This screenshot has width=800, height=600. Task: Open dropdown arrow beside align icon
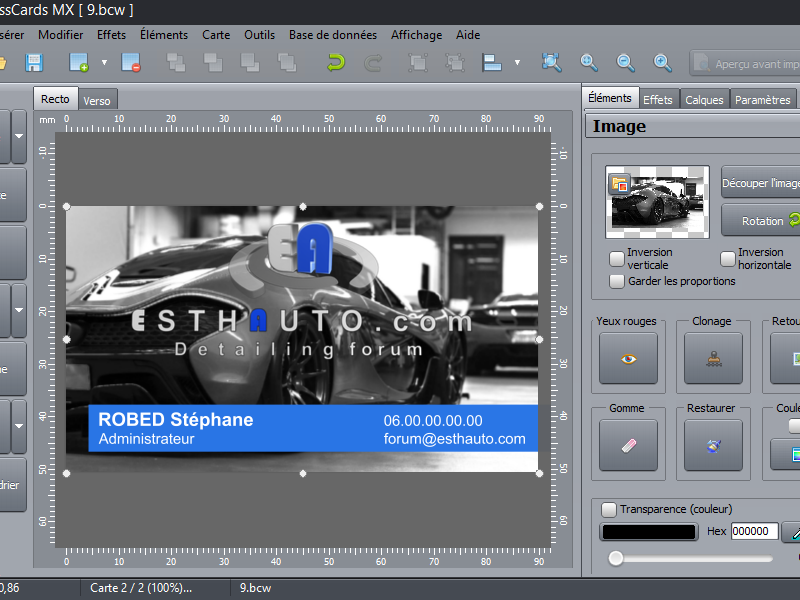coord(517,63)
